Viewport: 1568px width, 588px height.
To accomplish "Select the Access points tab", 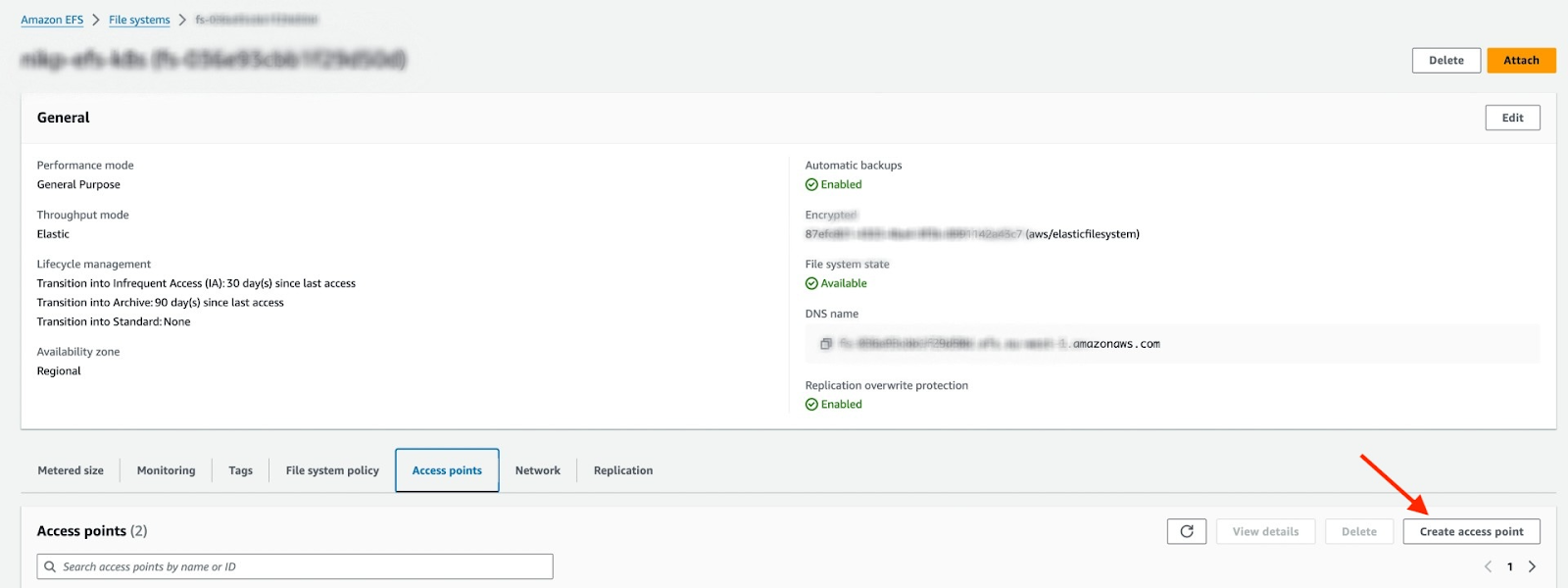I will (x=447, y=470).
